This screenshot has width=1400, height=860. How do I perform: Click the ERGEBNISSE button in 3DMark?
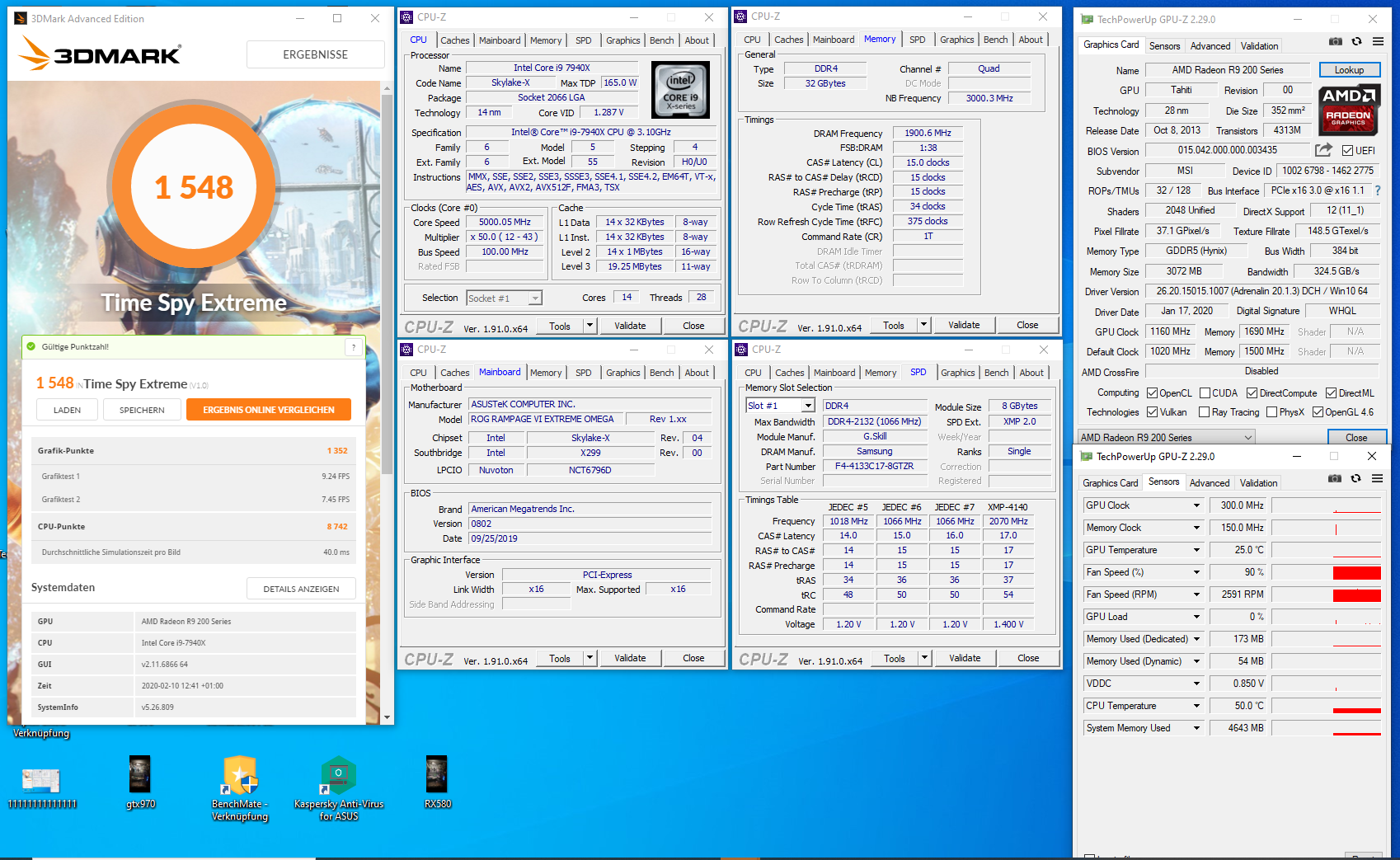(315, 54)
